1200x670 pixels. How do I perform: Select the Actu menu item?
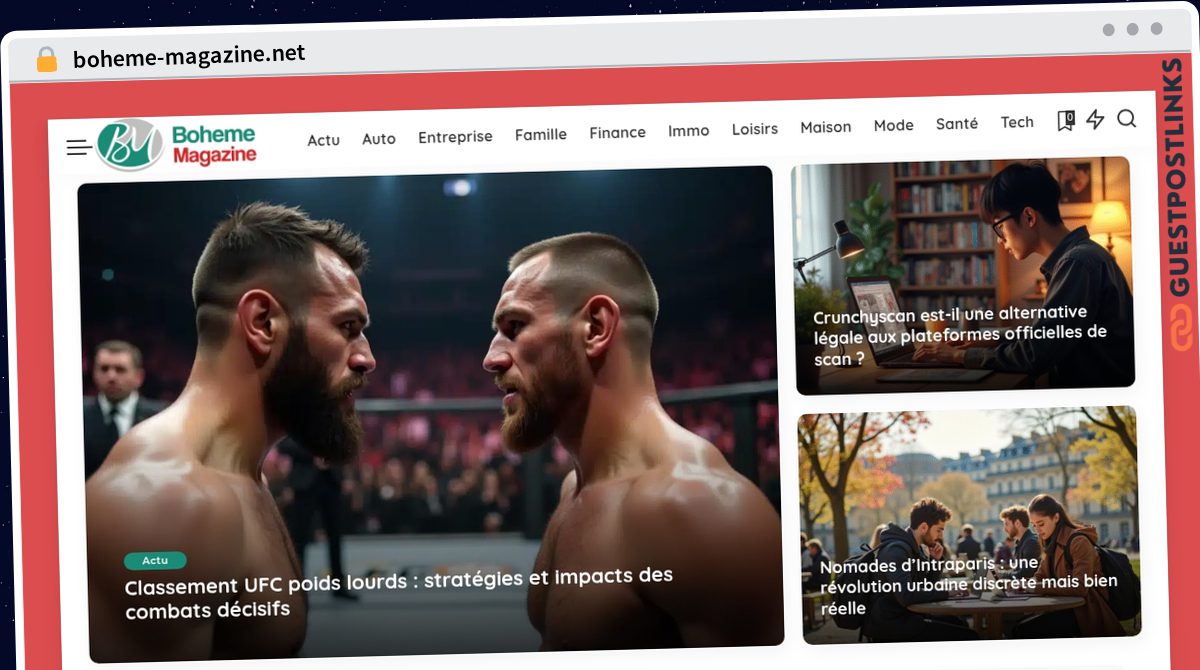point(322,140)
